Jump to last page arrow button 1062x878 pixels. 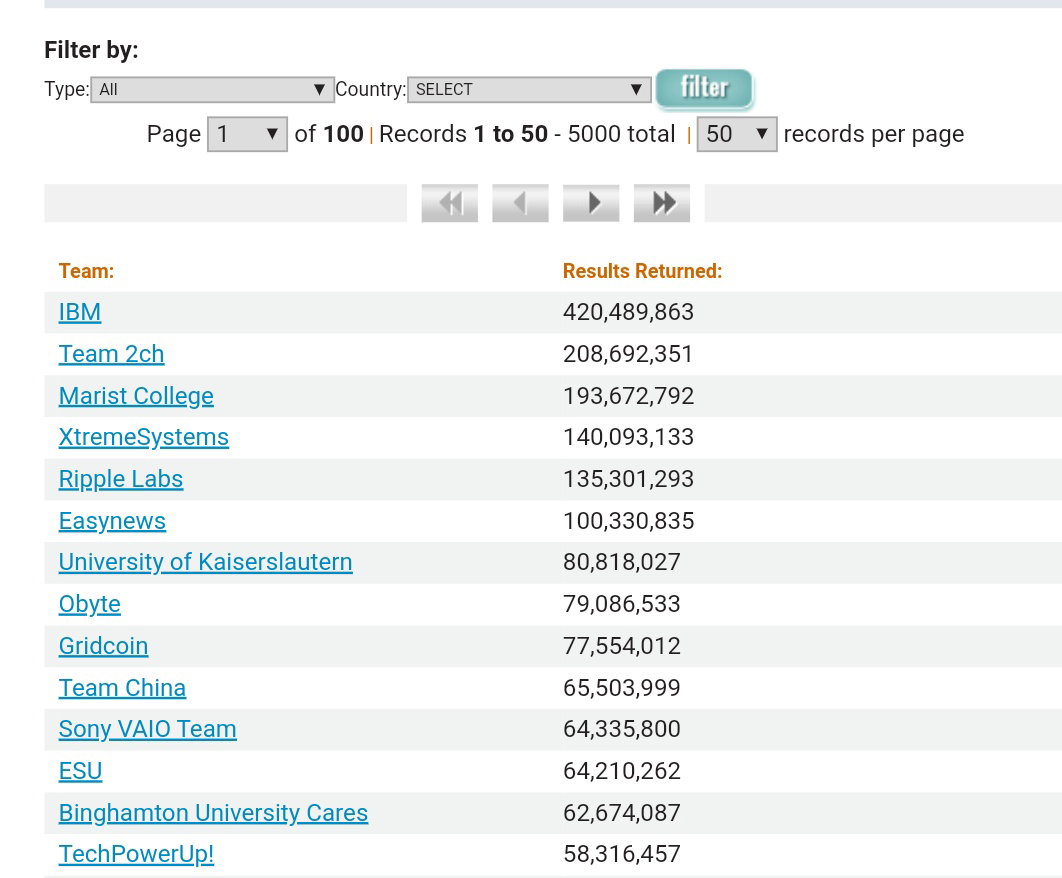pos(662,203)
